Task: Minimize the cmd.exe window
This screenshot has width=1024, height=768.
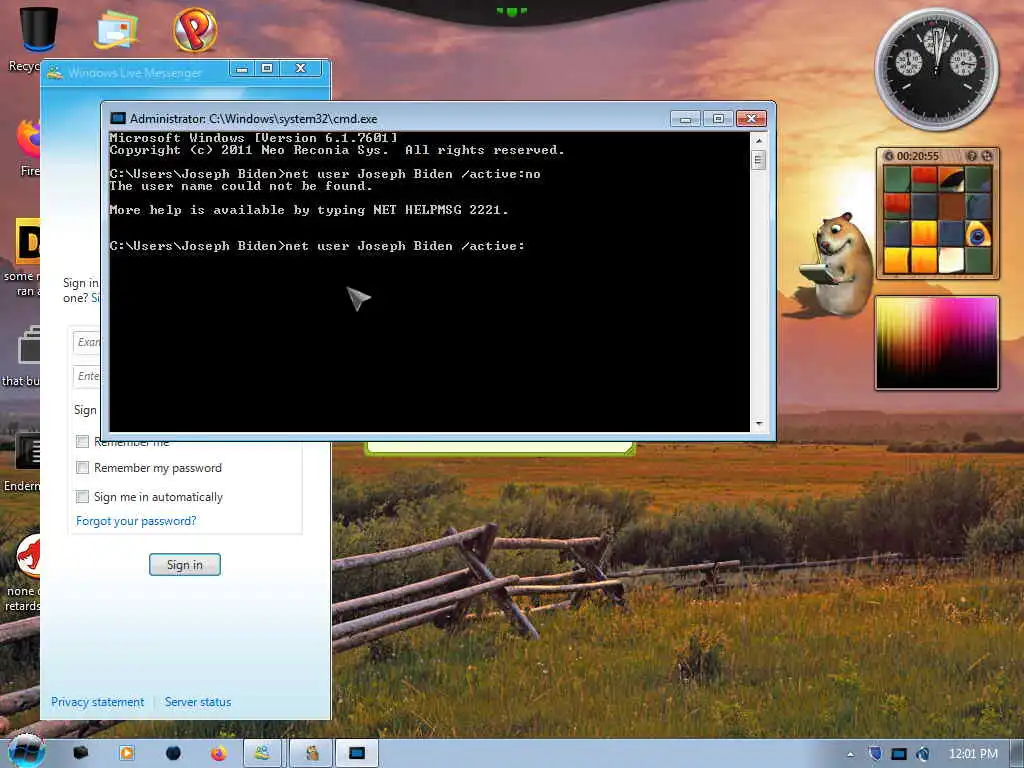Action: pyautogui.click(x=685, y=119)
